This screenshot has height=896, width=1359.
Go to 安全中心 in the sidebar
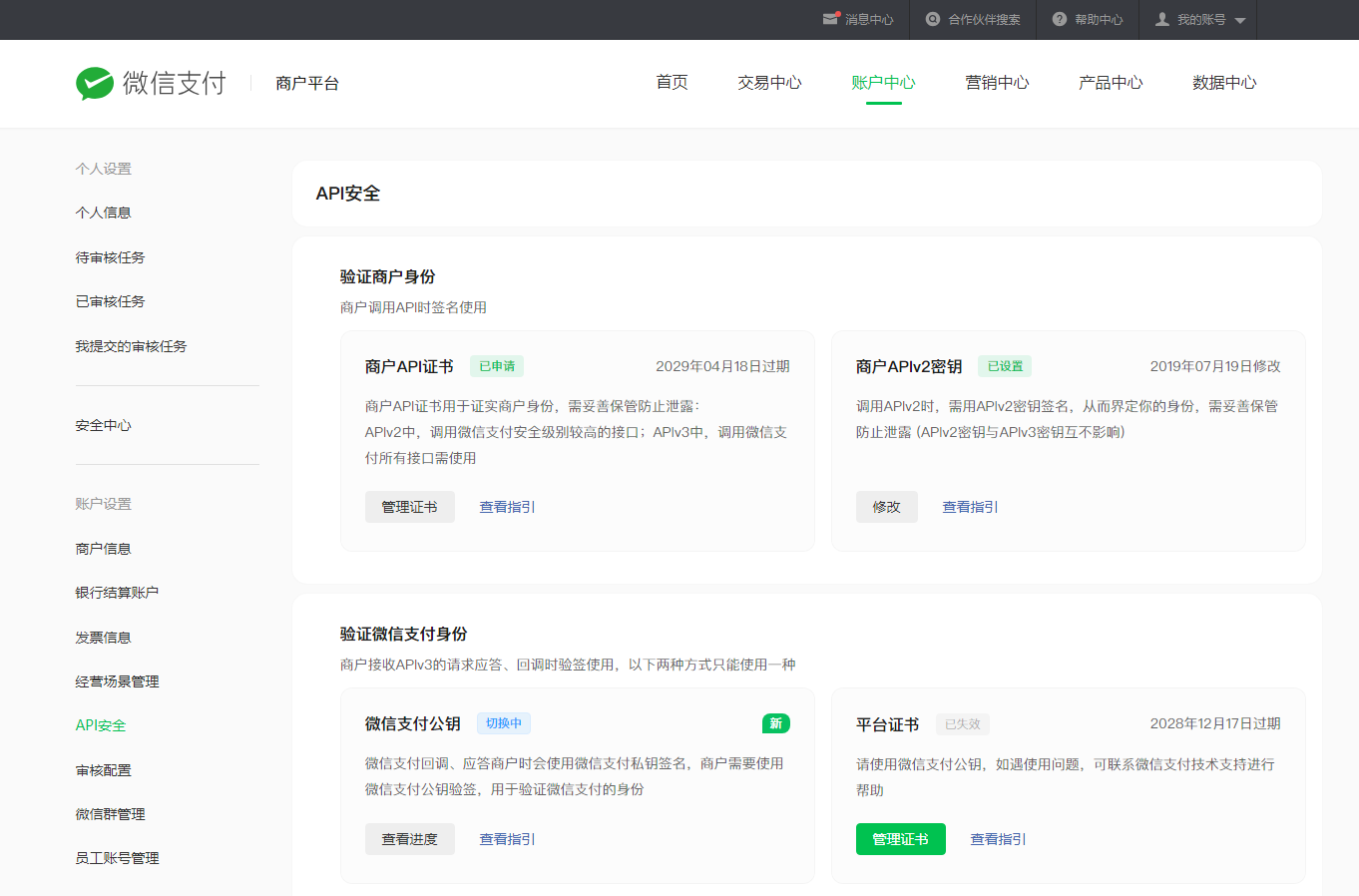point(104,425)
